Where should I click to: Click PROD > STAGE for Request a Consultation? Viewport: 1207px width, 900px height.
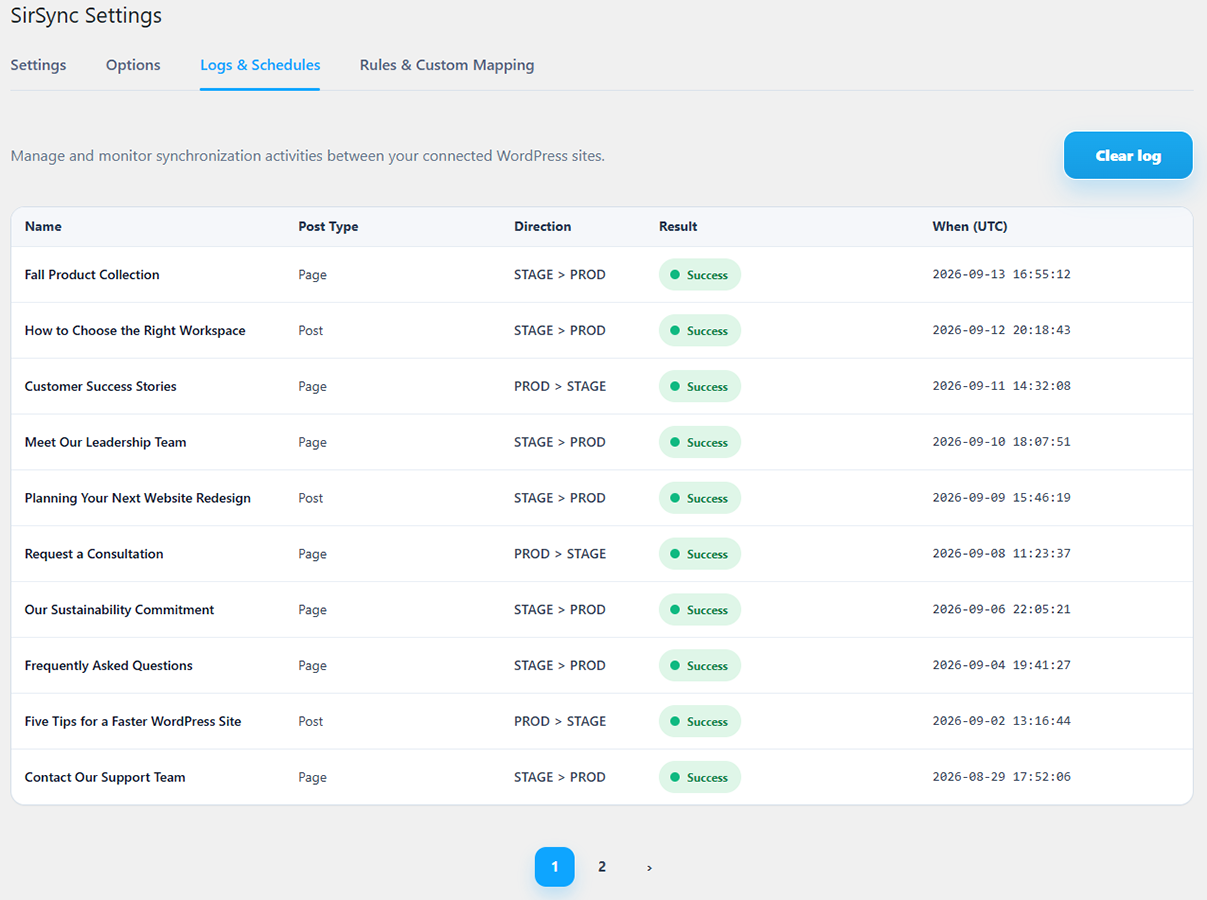(x=560, y=555)
